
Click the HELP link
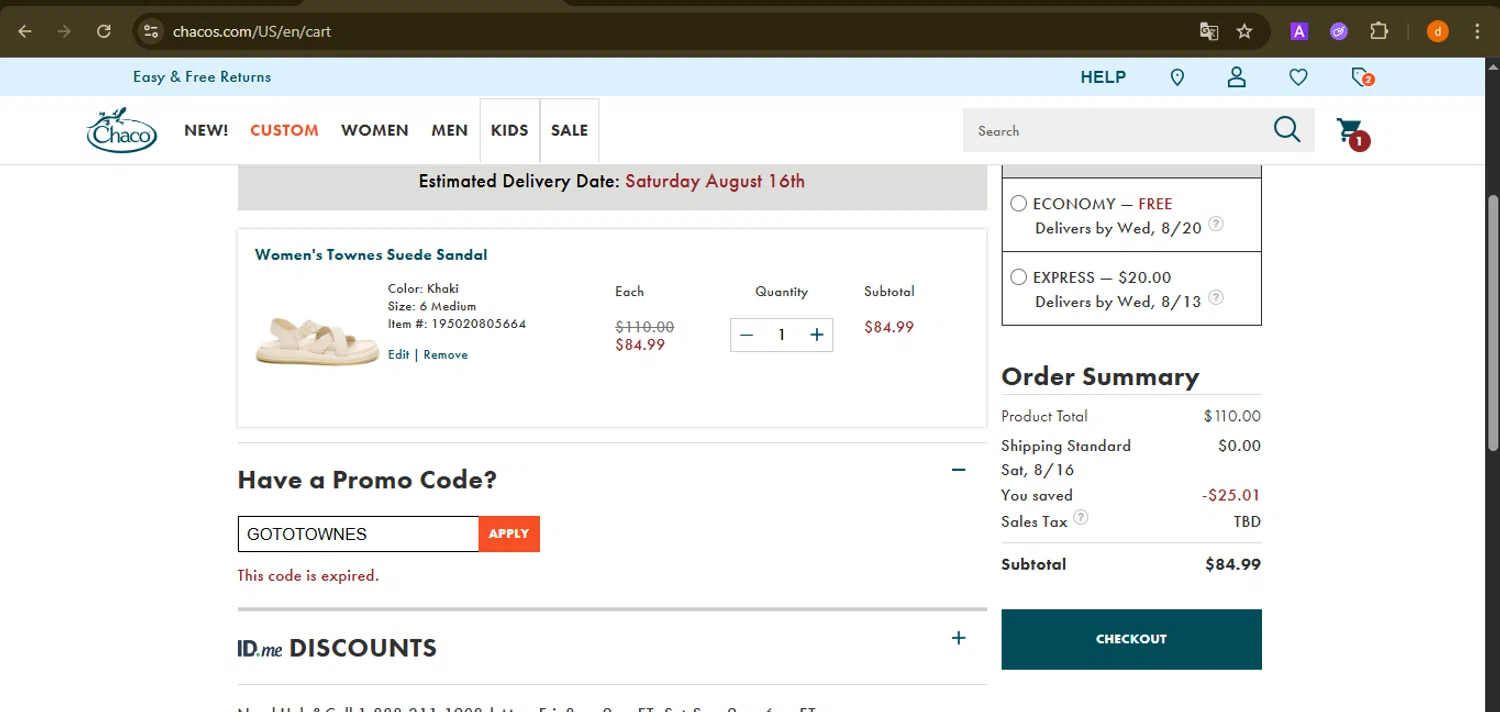1103,77
